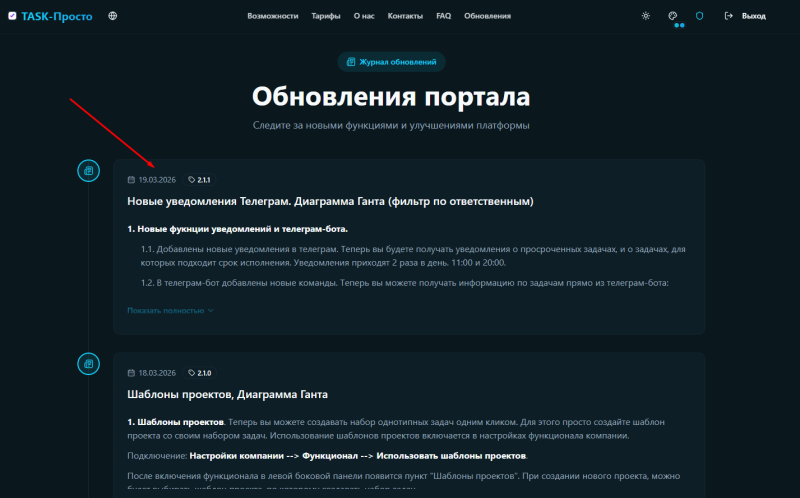Click the 2.1.0 version tag

tap(200, 373)
